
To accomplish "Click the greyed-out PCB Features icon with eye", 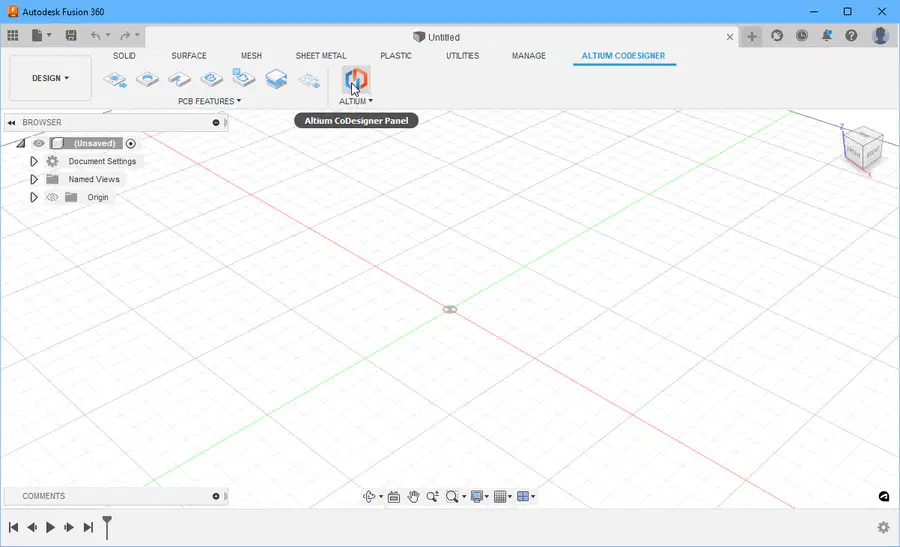I will pos(309,80).
